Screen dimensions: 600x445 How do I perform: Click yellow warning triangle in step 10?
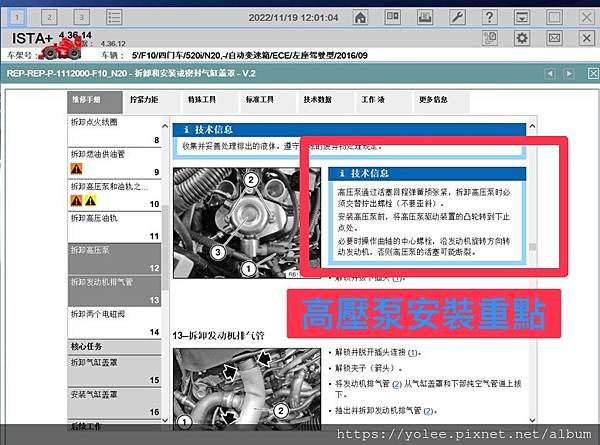pos(90,200)
